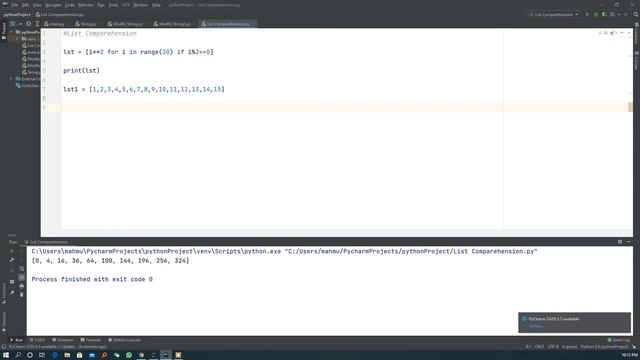Click Update link in PyCharm notification

(536, 326)
